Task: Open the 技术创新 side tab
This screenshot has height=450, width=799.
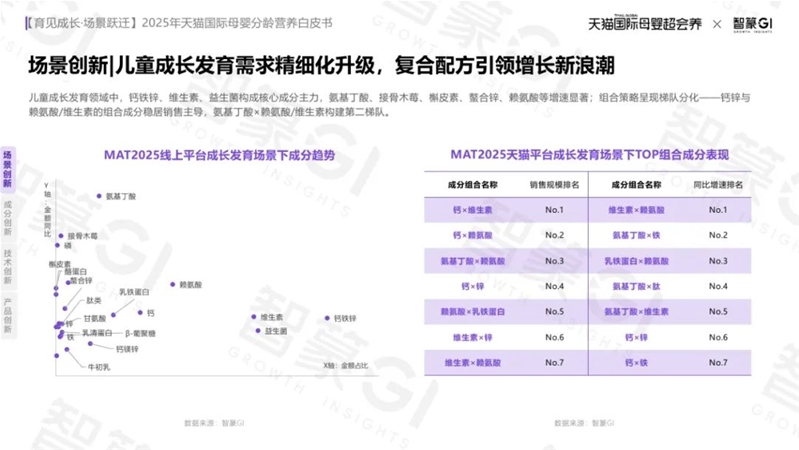Action: (x=8, y=266)
